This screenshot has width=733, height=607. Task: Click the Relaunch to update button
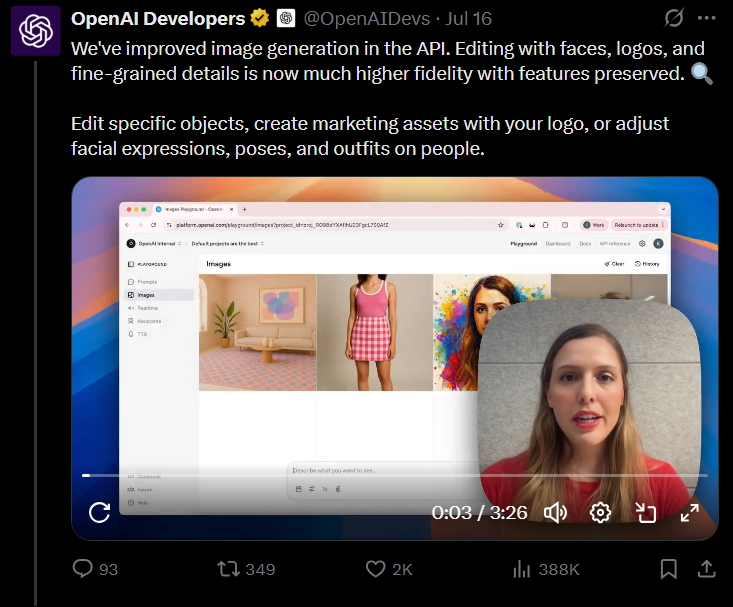638,225
